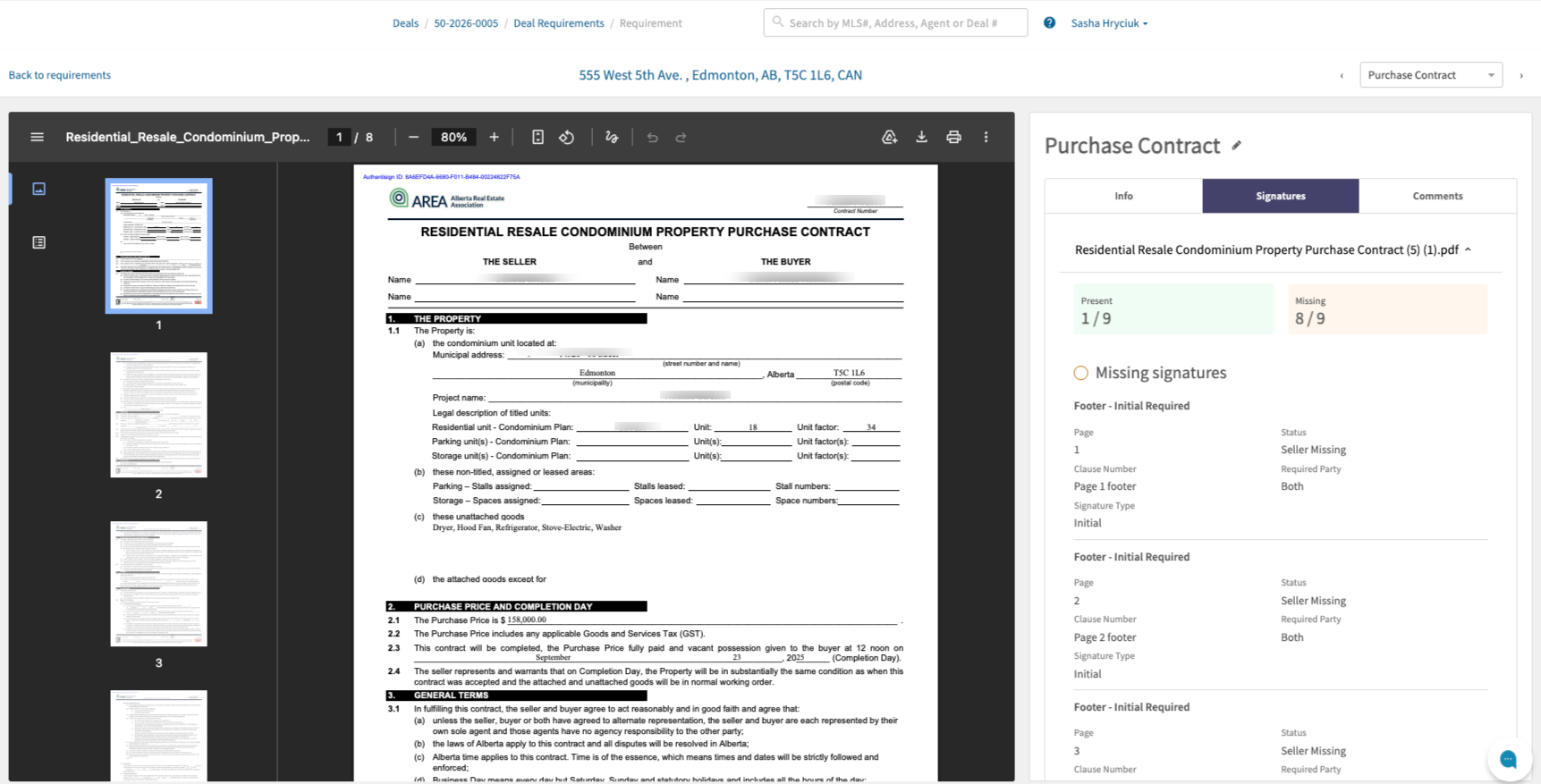Image resolution: width=1541 pixels, height=784 pixels.
Task: Zoom out the PDF document
Action: click(413, 137)
